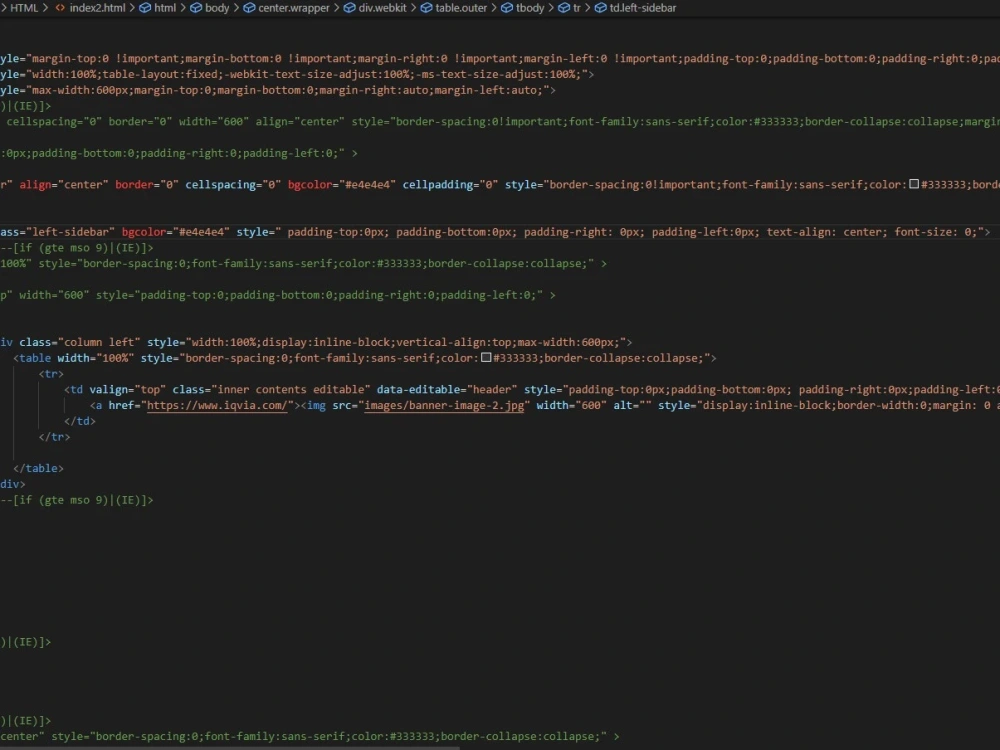Open table.outer breadcrumb symbol list
1000x750 pixels.
(461, 8)
